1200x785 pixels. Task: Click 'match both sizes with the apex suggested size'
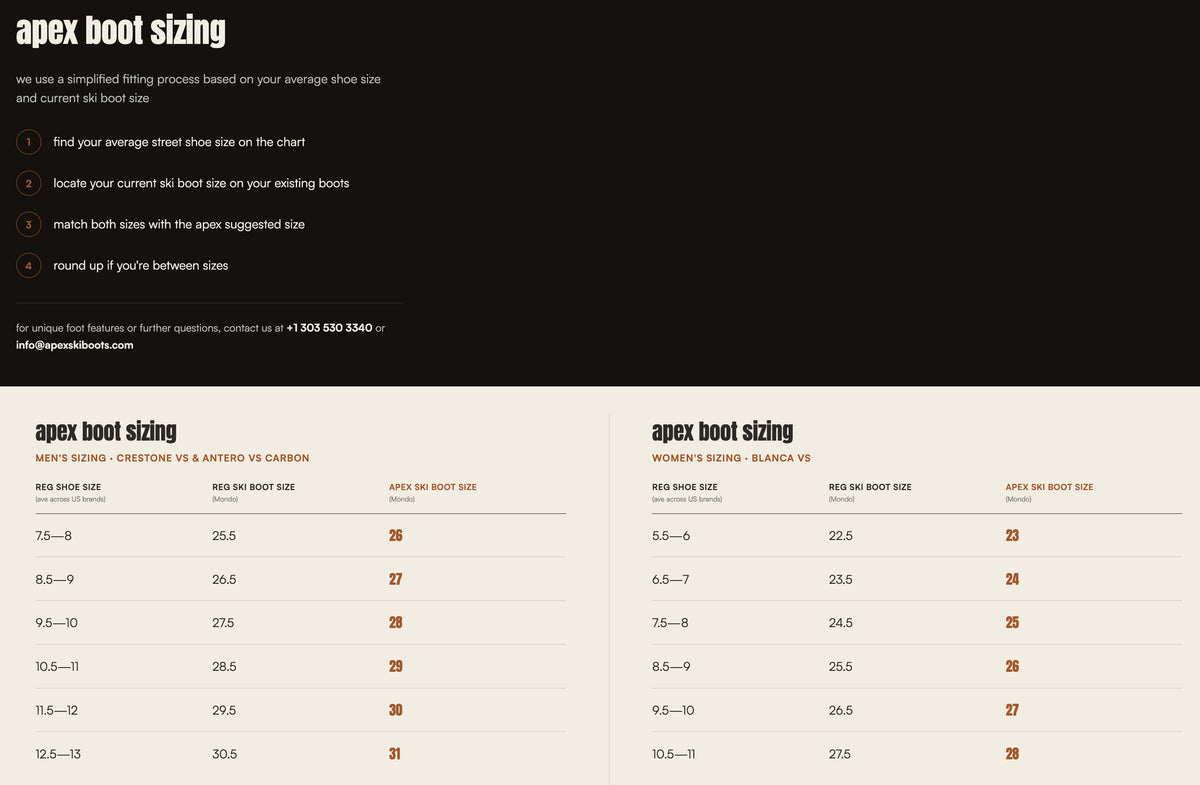coord(179,224)
